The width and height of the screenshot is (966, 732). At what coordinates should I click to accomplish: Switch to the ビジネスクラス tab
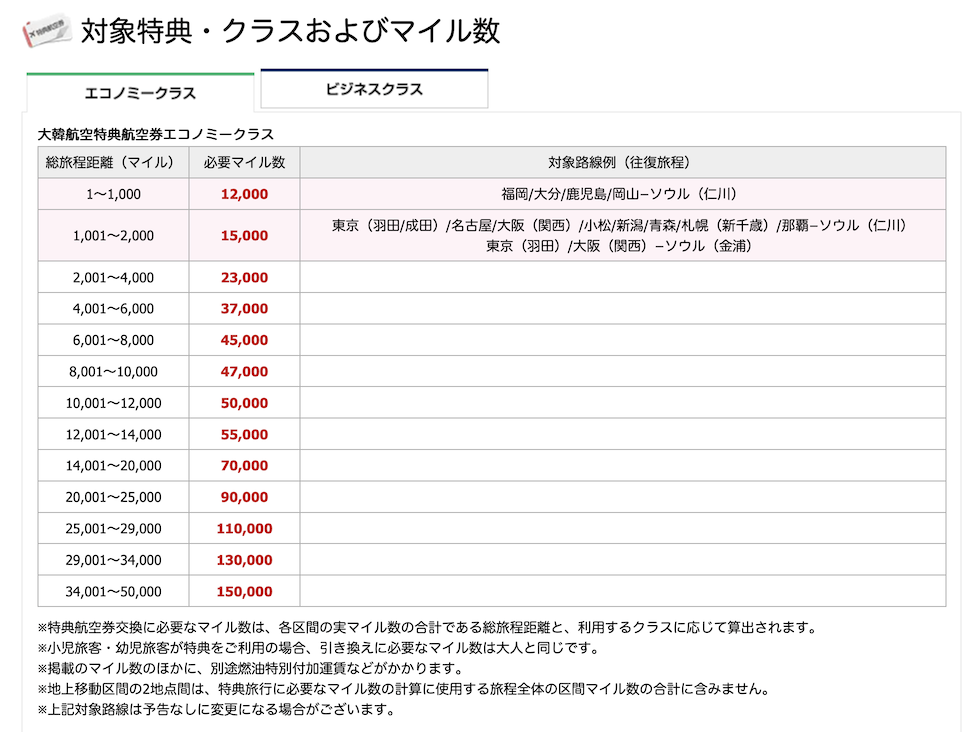[374, 89]
